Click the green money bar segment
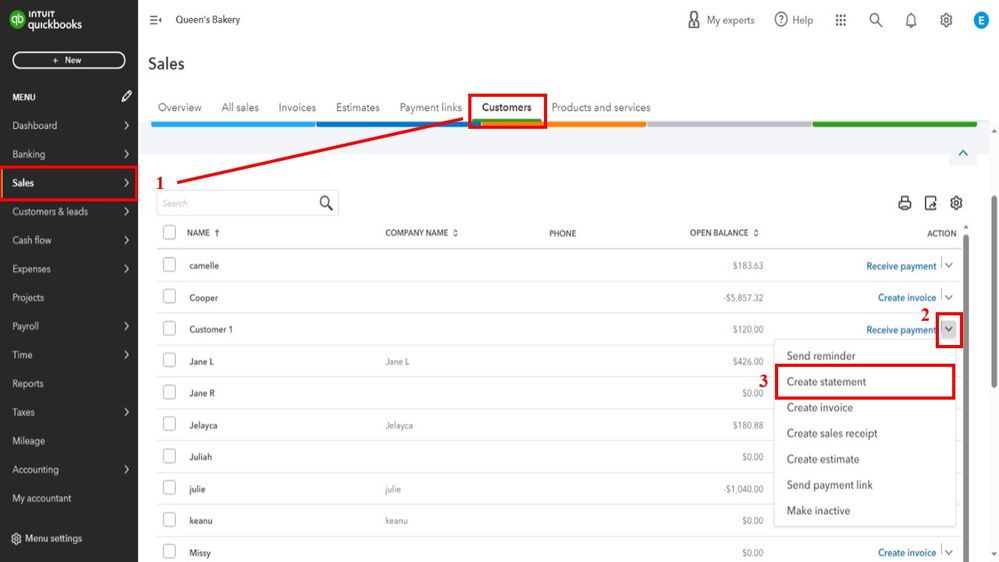This screenshot has width=999, height=562. 895,124
